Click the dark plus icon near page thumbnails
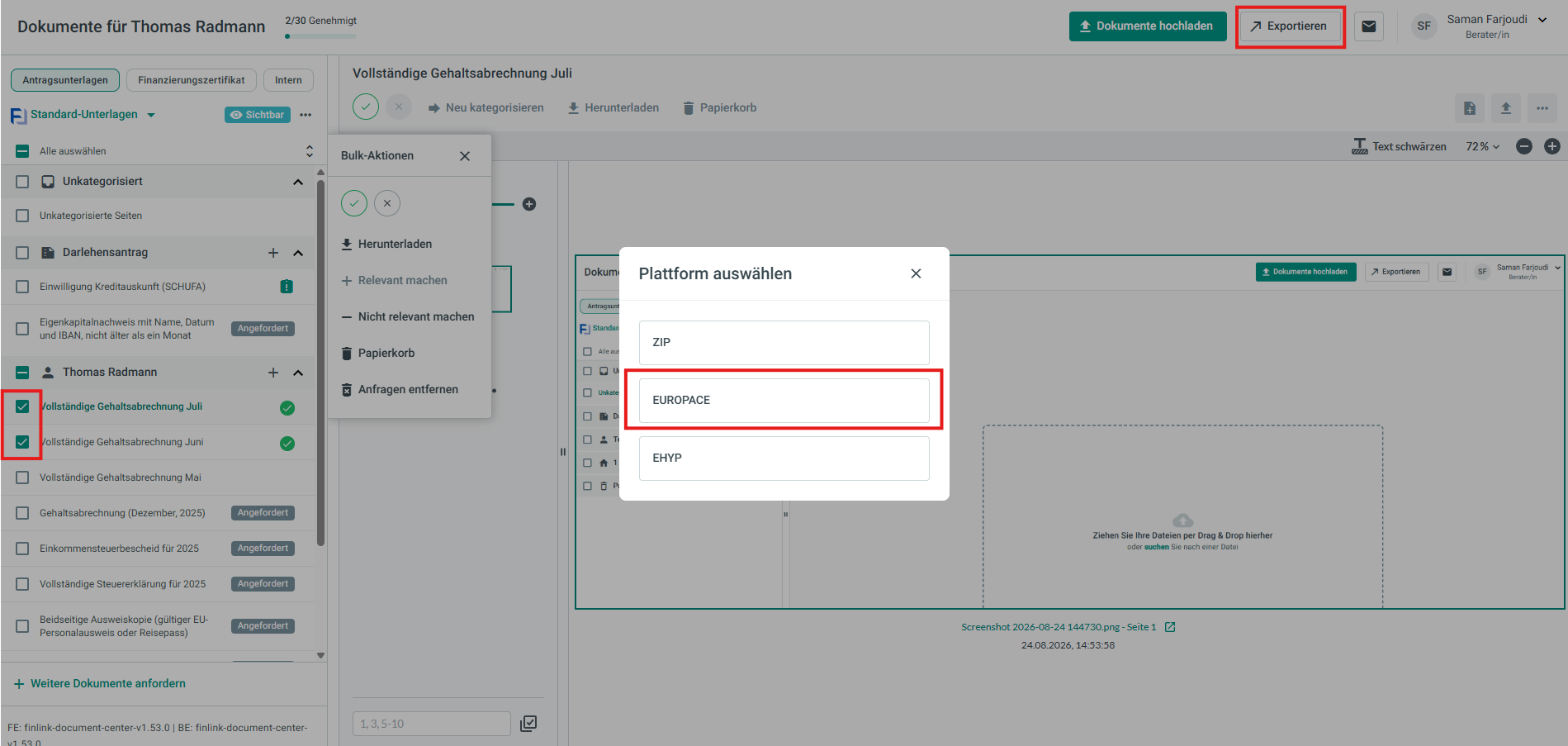Screen dimensions: 1568x746 click(529, 204)
